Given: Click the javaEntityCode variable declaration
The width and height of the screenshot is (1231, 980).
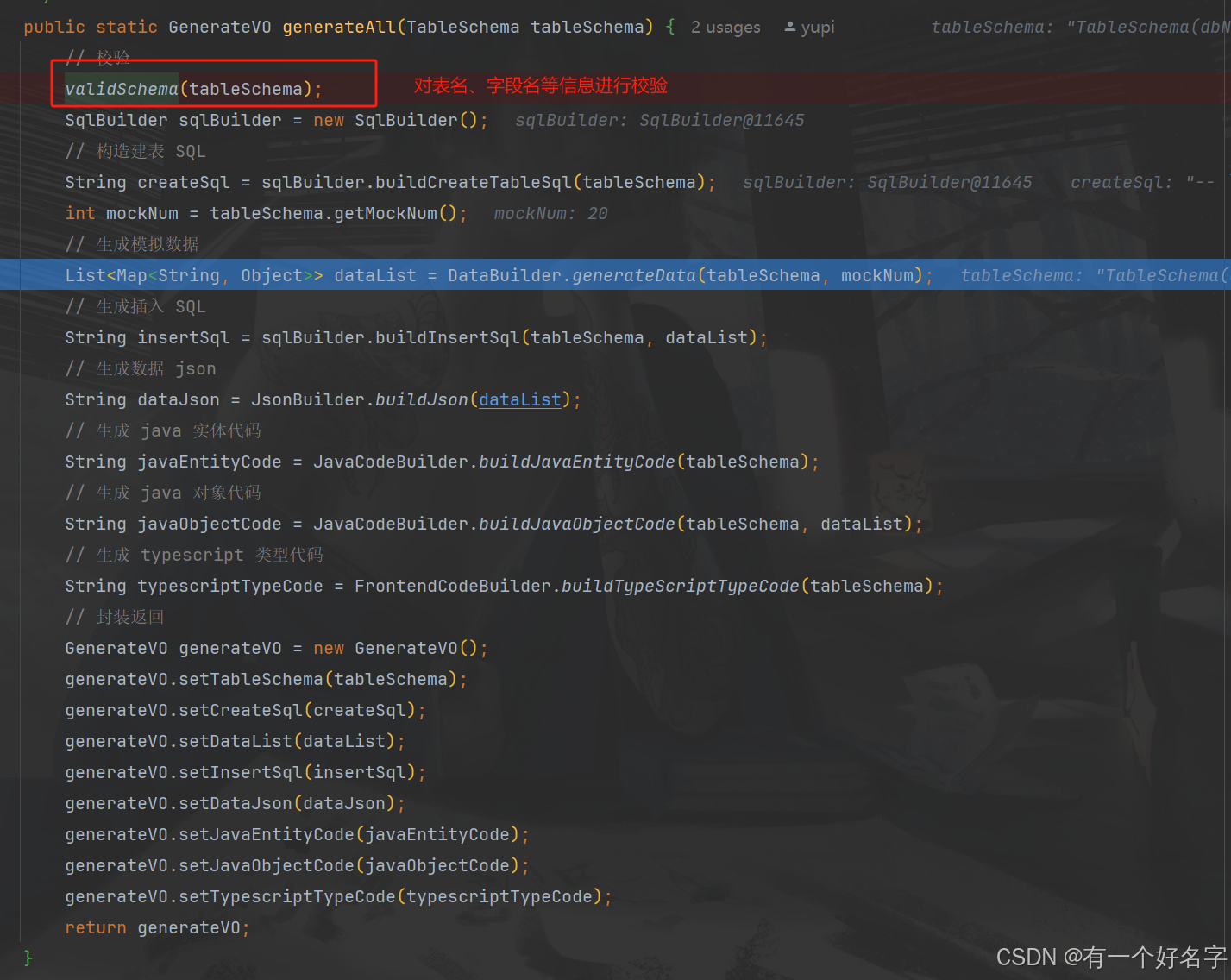Looking at the screenshot, I should click(210, 462).
